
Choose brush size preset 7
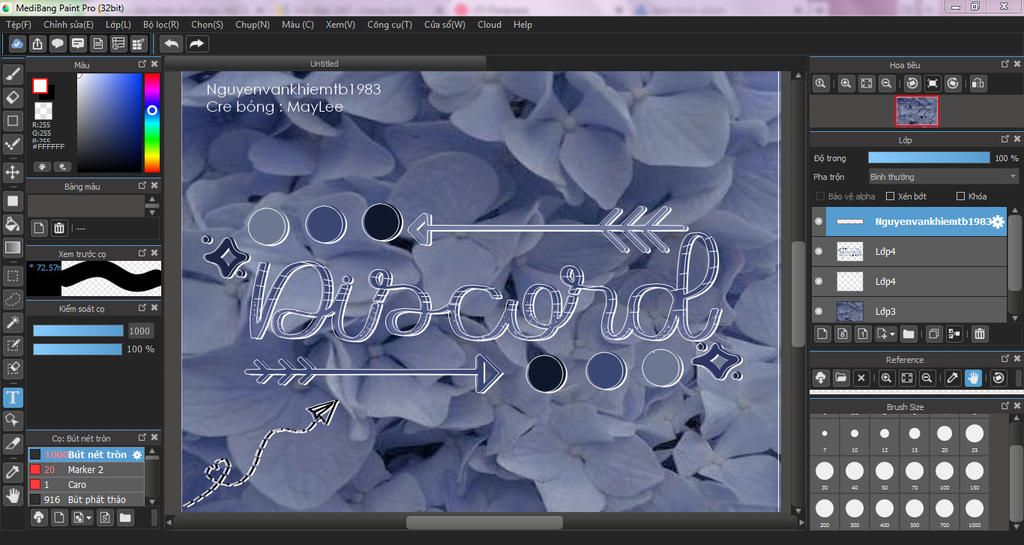pos(825,433)
